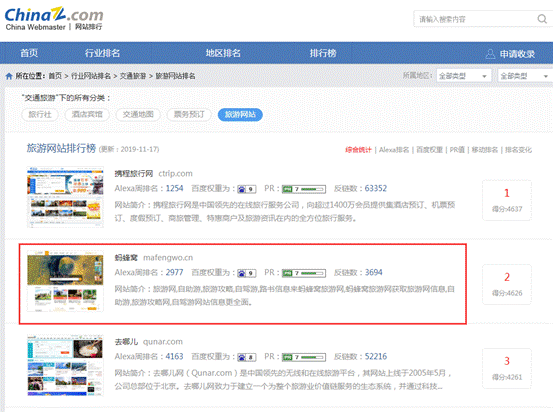Select the 旅行社 category pill
The height and width of the screenshot is (412, 553).
click(x=40, y=114)
